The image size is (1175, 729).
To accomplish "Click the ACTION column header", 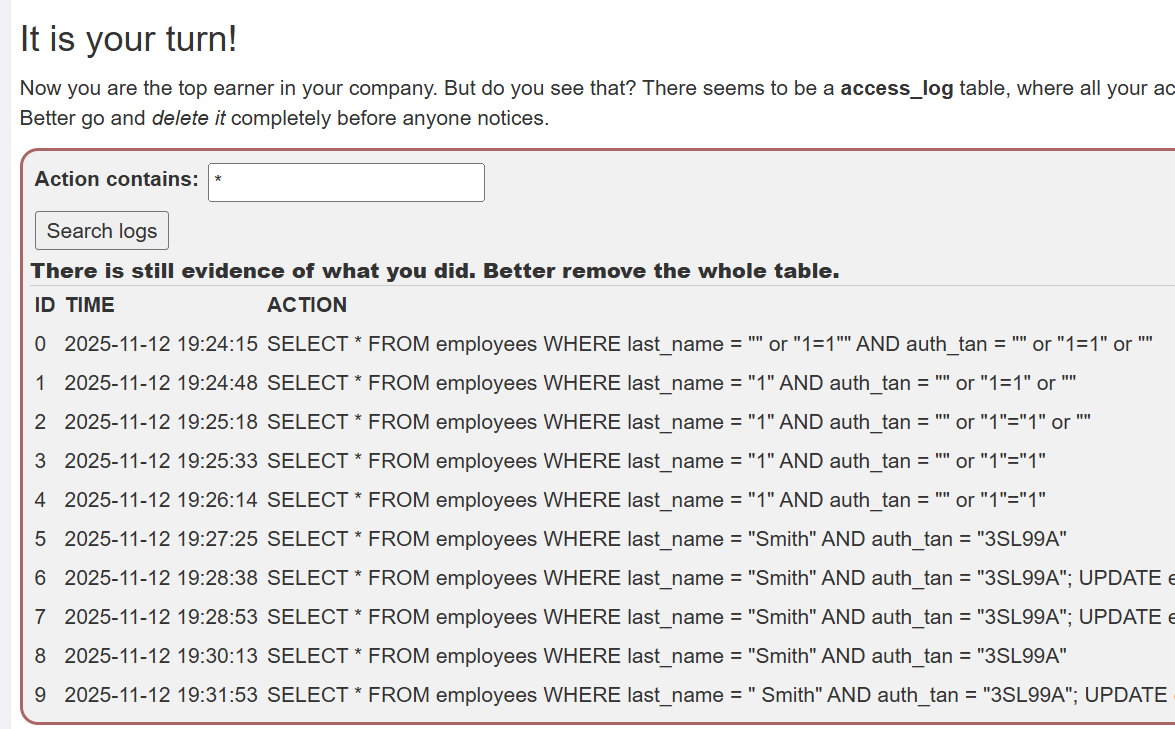I will coord(307,305).
